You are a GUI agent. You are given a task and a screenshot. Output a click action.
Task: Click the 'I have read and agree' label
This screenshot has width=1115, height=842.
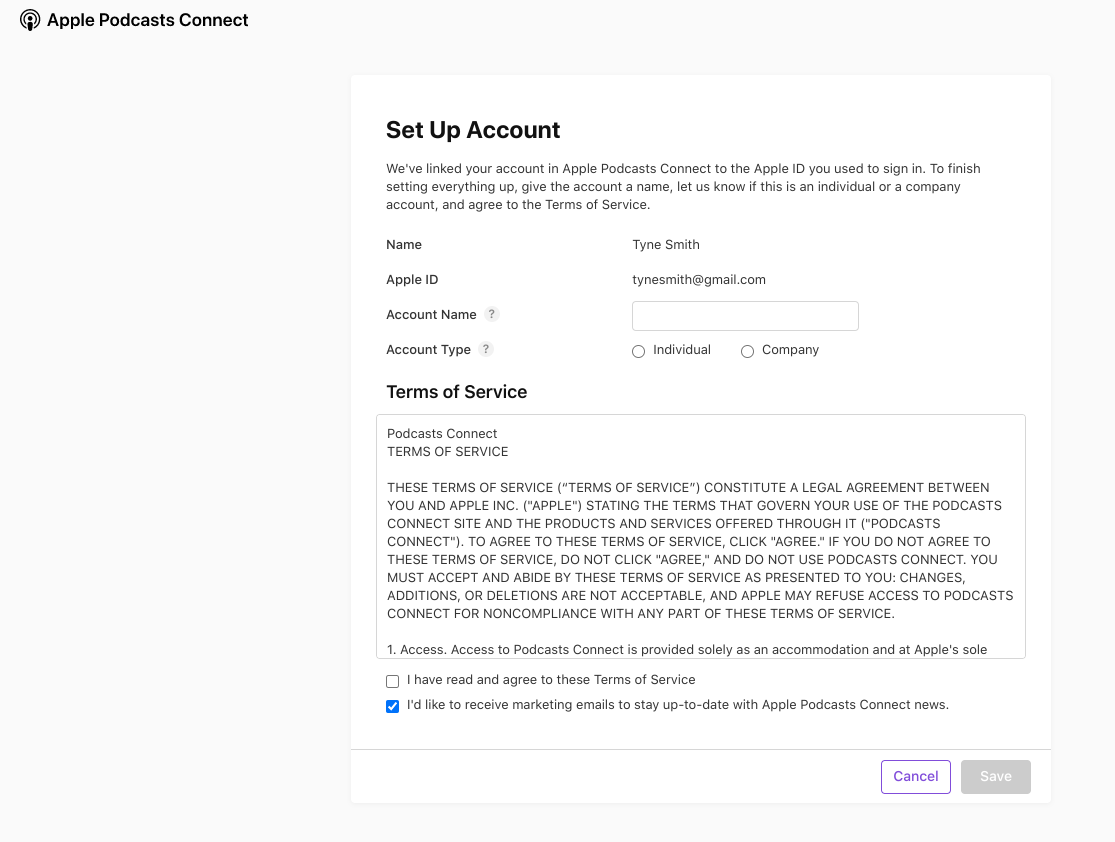(551, 680)
